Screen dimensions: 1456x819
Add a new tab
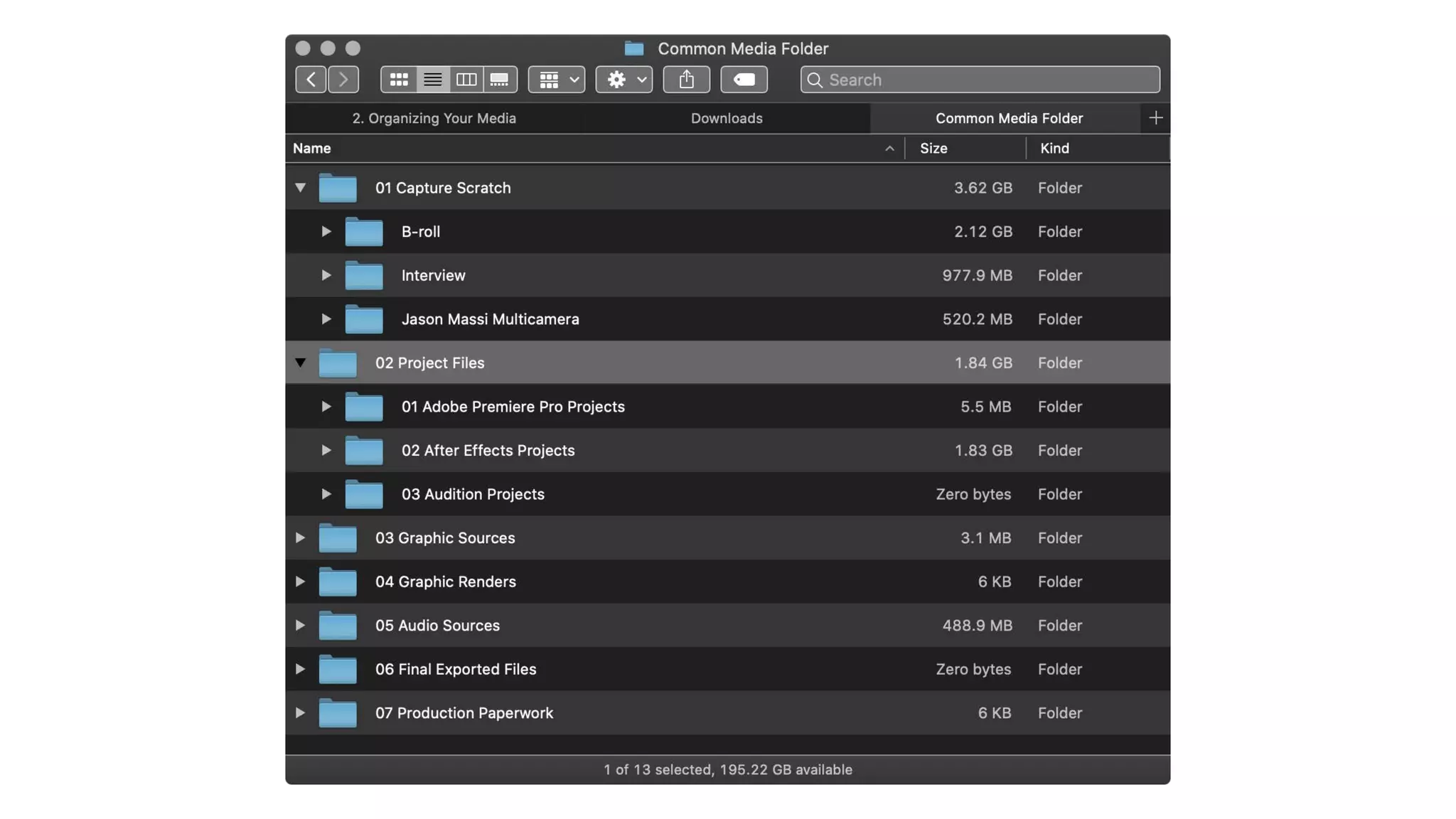coord(1155,118)
